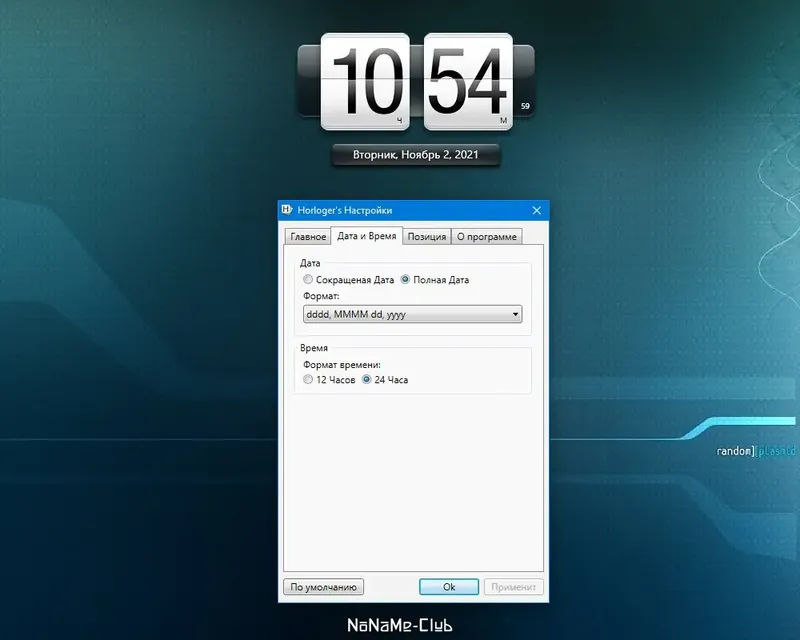Click the Формат: label
800x640 pixels.
pyautogui.click(x=321, y=296)
